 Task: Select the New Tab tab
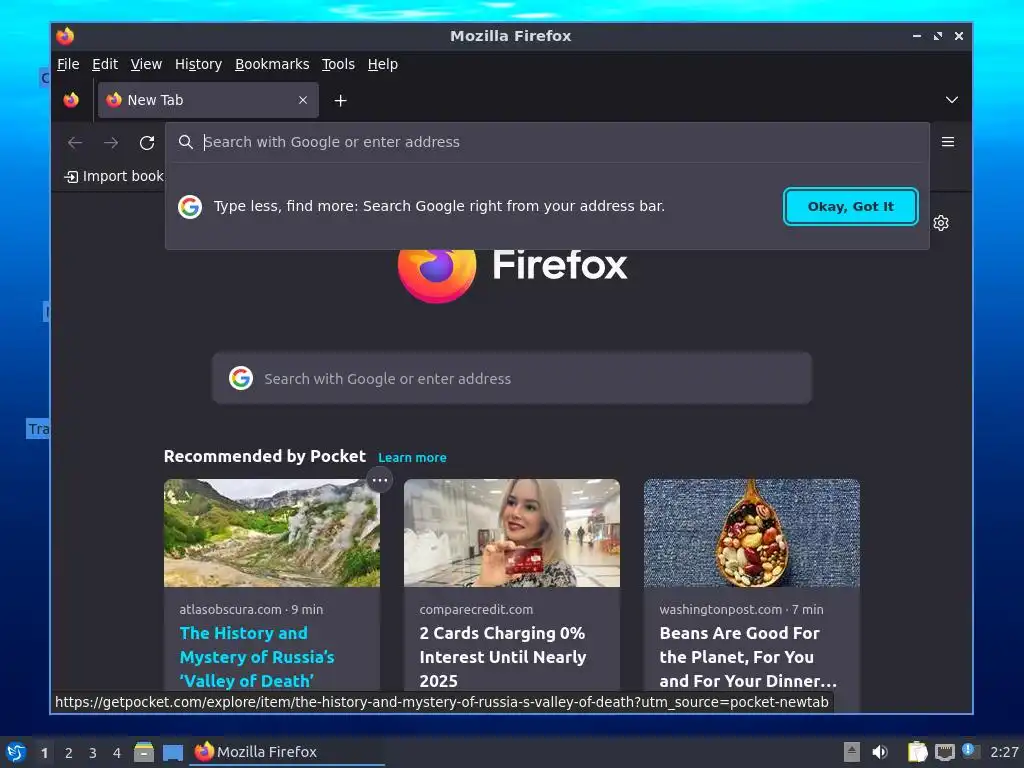[208, 100]
